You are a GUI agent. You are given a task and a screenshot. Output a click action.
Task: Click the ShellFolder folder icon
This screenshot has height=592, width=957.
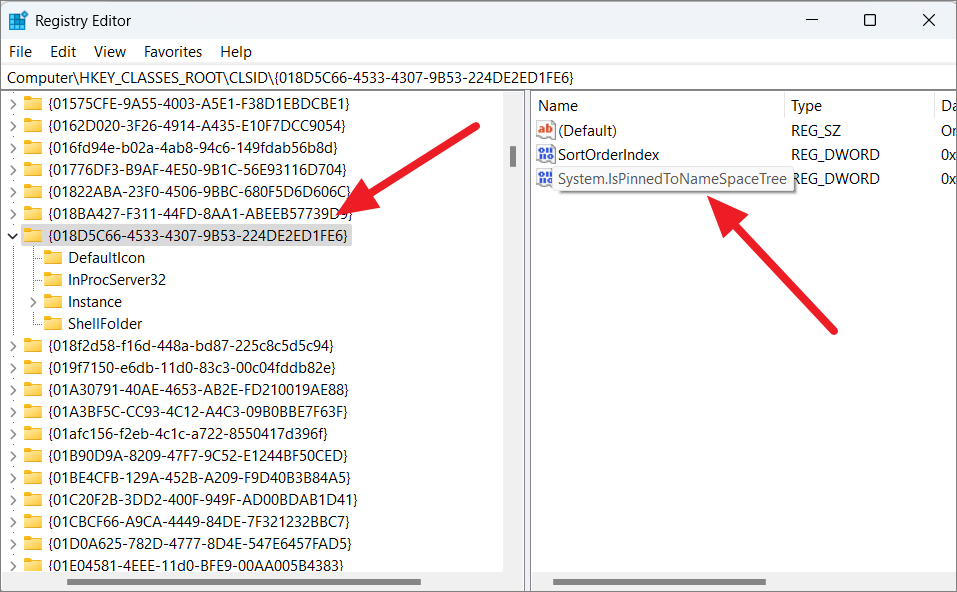pos(53,323)
